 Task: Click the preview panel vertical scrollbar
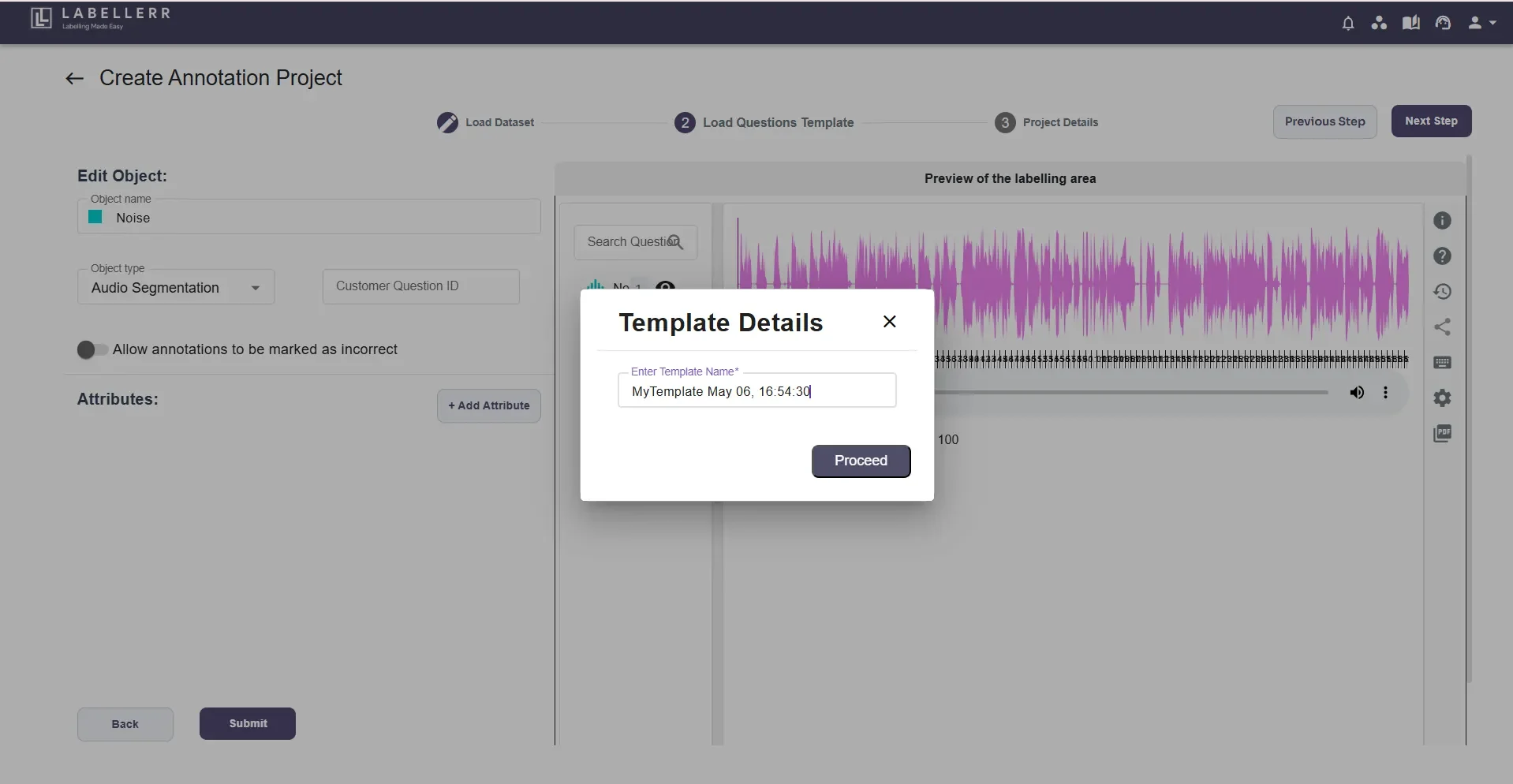(1469, 418)
